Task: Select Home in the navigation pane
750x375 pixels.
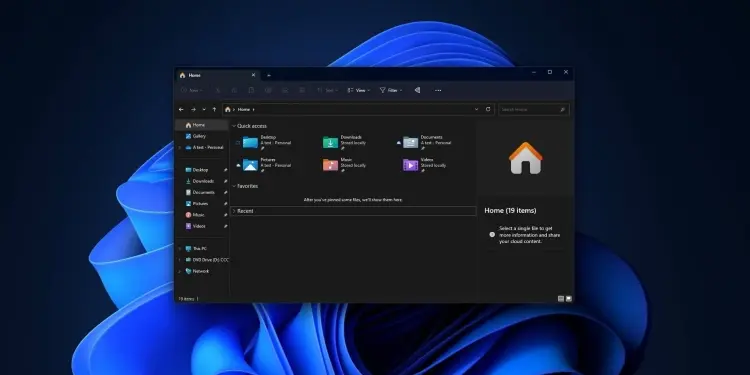Action: click(x=202, y=125)
